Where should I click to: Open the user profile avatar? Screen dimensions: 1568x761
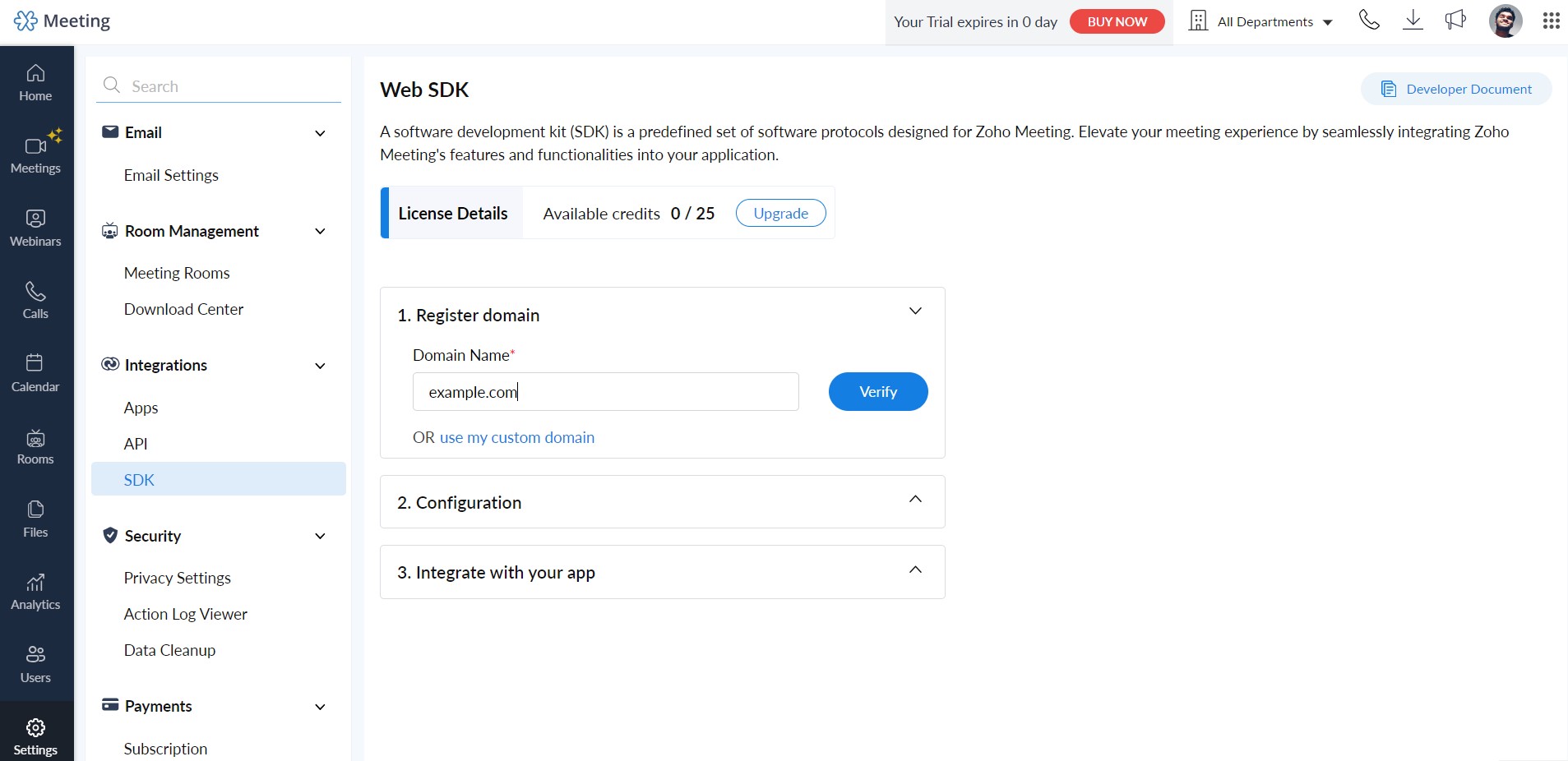point(1505,21)
